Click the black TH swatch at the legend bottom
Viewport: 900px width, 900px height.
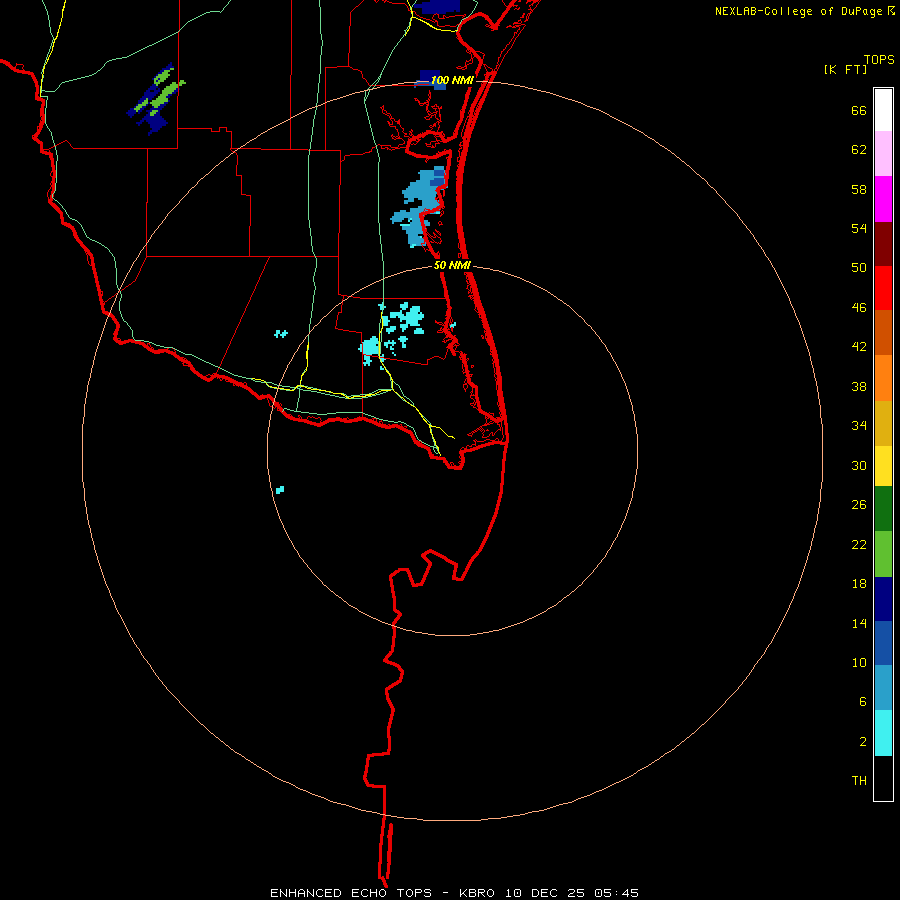tap(883, 778)
